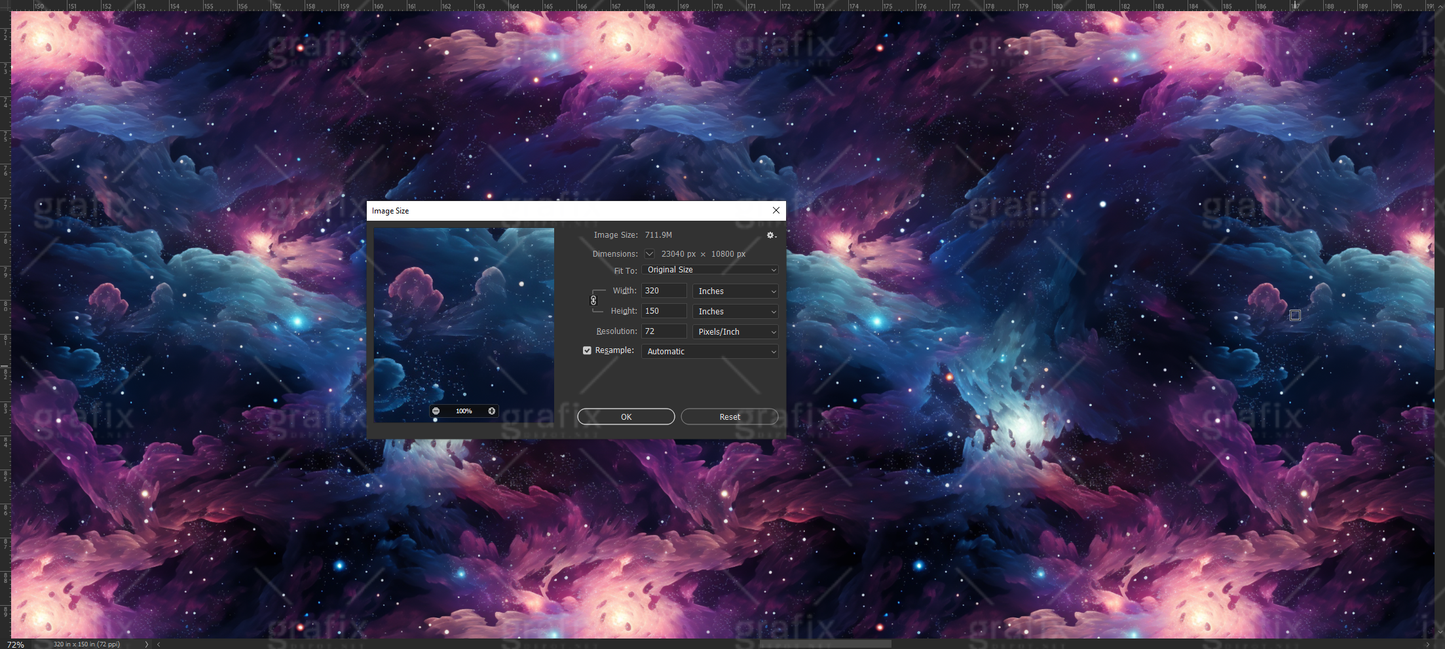Viewport: 1445px width, 649px height.
Task: Click OK to apply the image size
Action: [x=625, y=416]
